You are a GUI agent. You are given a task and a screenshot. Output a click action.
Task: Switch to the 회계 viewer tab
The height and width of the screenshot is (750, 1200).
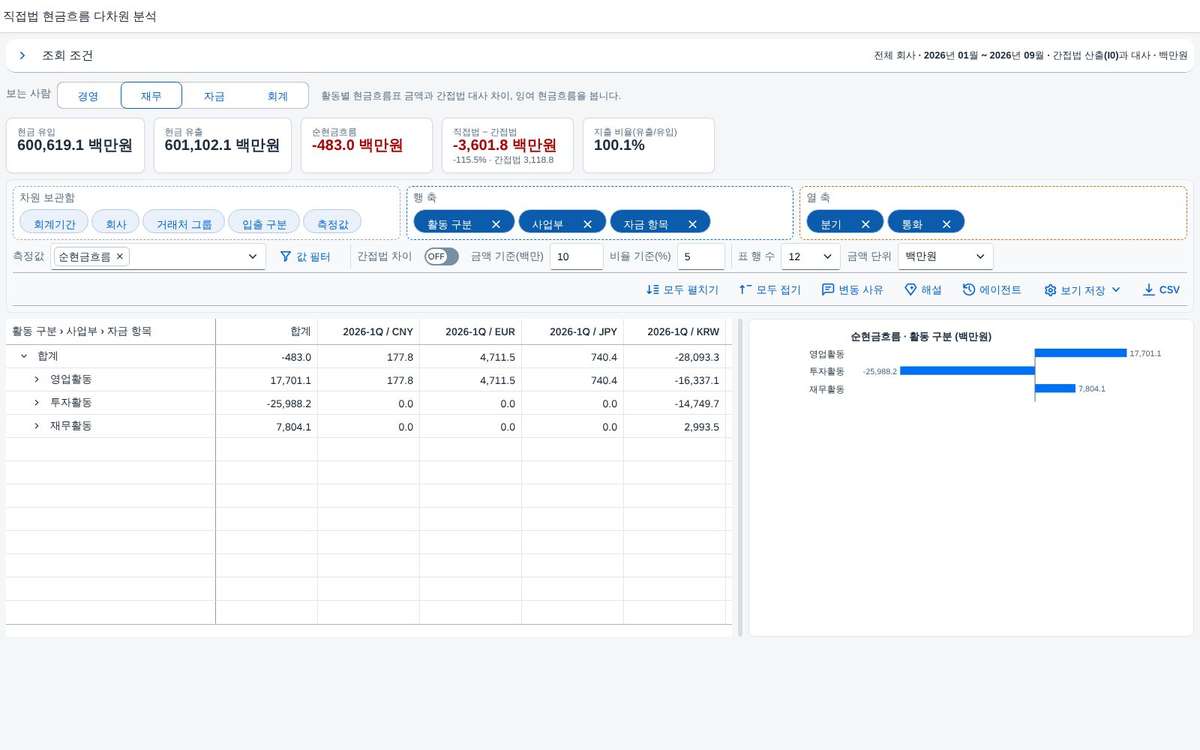[277, 96]
